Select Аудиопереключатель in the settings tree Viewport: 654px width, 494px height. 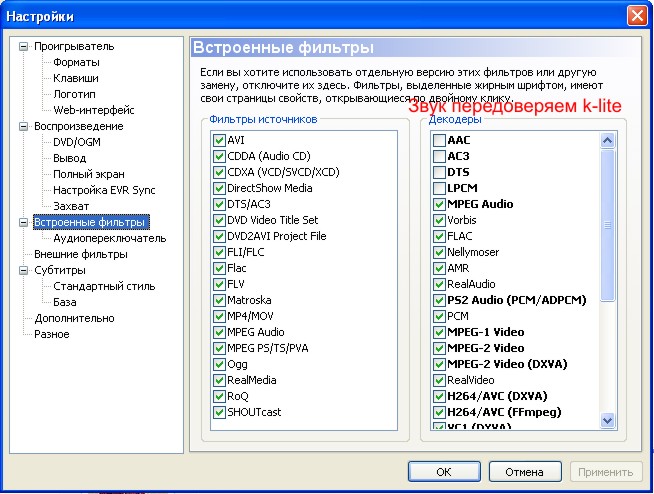click(x=109, y=238)
